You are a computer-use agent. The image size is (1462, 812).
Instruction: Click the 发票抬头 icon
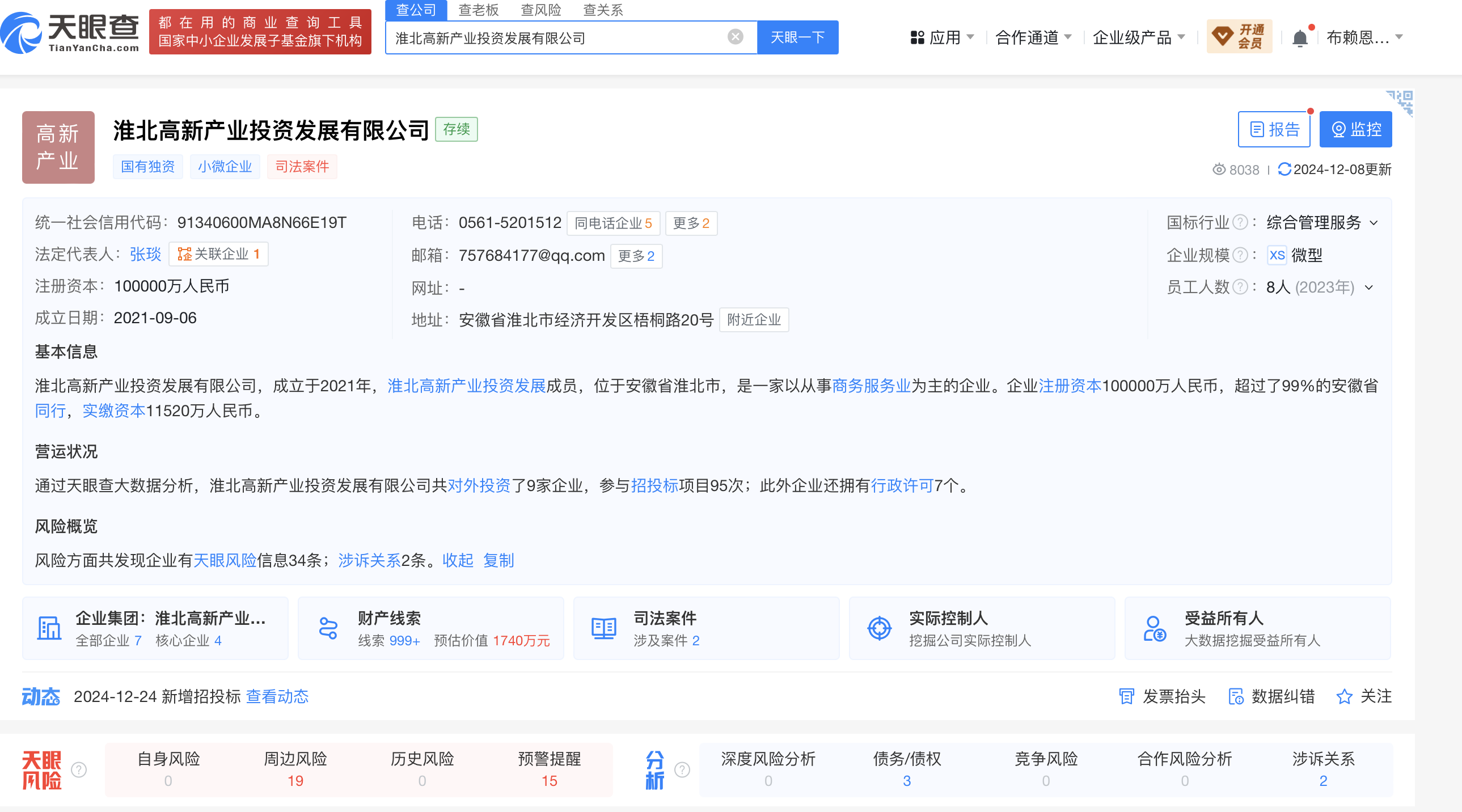pos(1126,696)
